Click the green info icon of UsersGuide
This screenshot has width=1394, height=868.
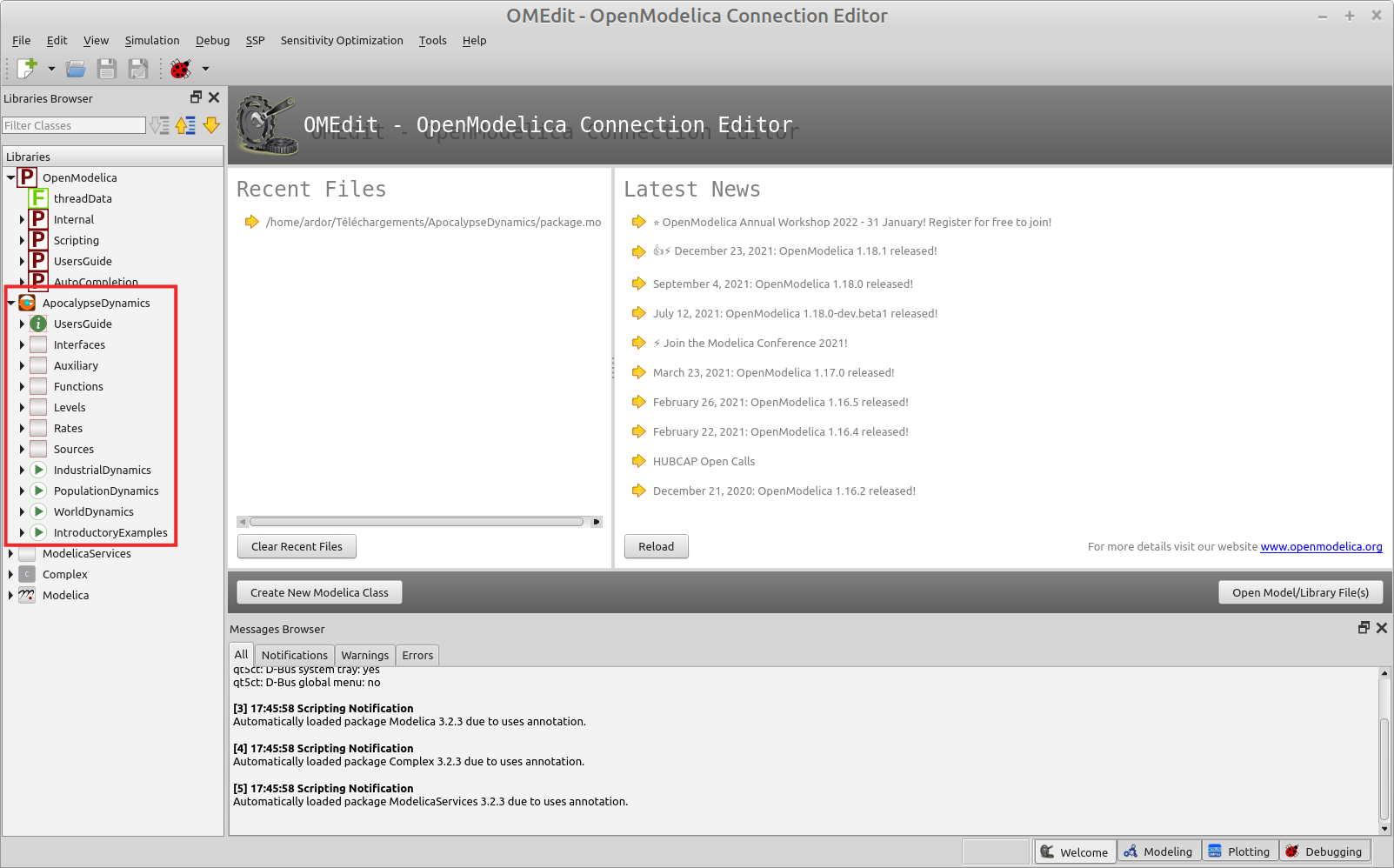38,324
